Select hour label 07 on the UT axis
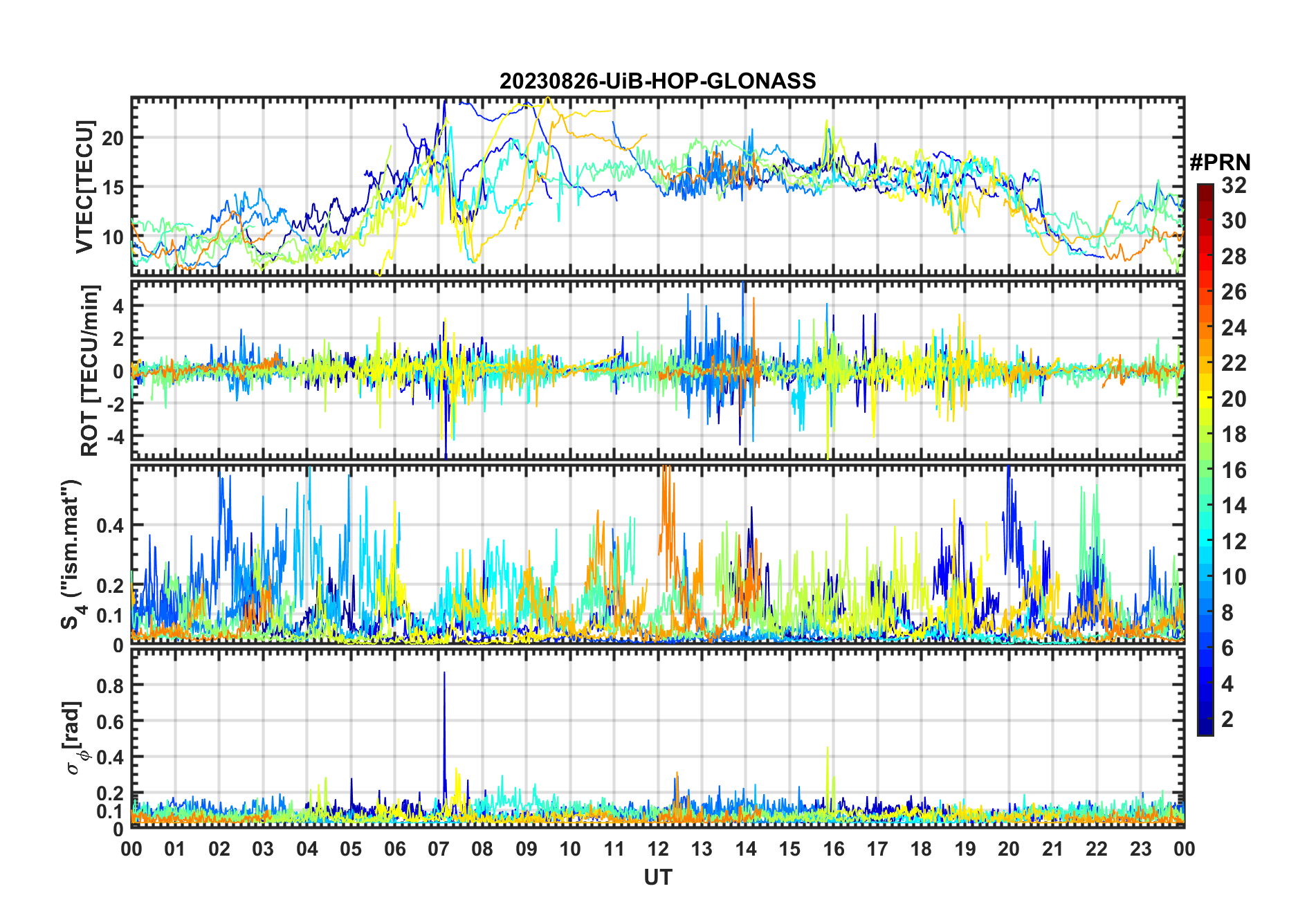1316x920 pixels. coord(439,849)
